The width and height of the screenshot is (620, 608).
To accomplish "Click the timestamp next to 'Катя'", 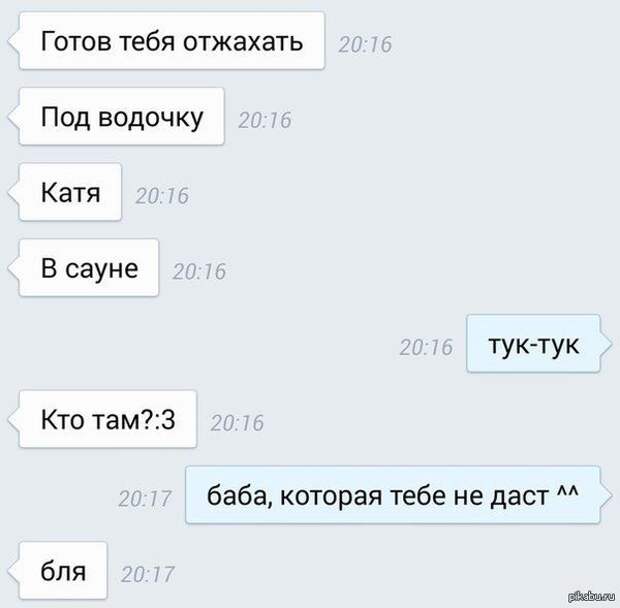I will (x=162, y=196).
